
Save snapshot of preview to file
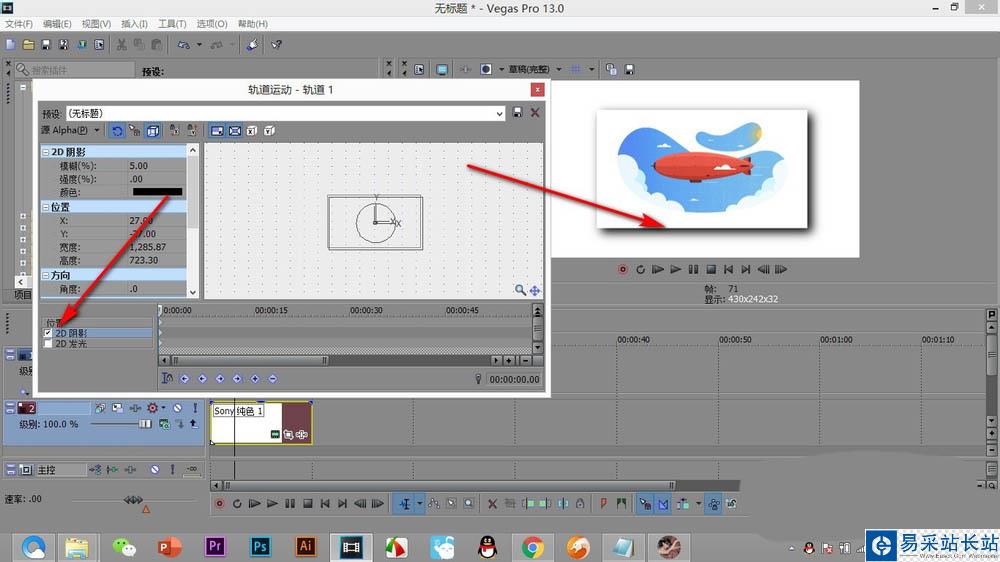click(629, 70)
